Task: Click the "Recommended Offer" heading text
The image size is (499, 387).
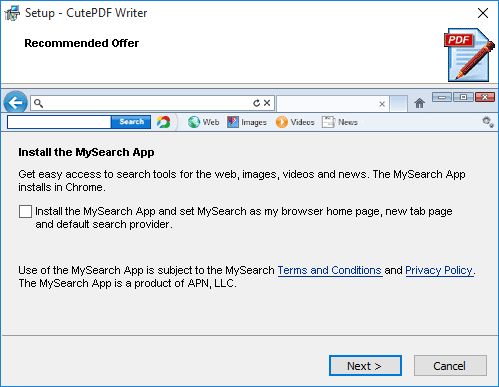Action: click(x=82, y=43)
